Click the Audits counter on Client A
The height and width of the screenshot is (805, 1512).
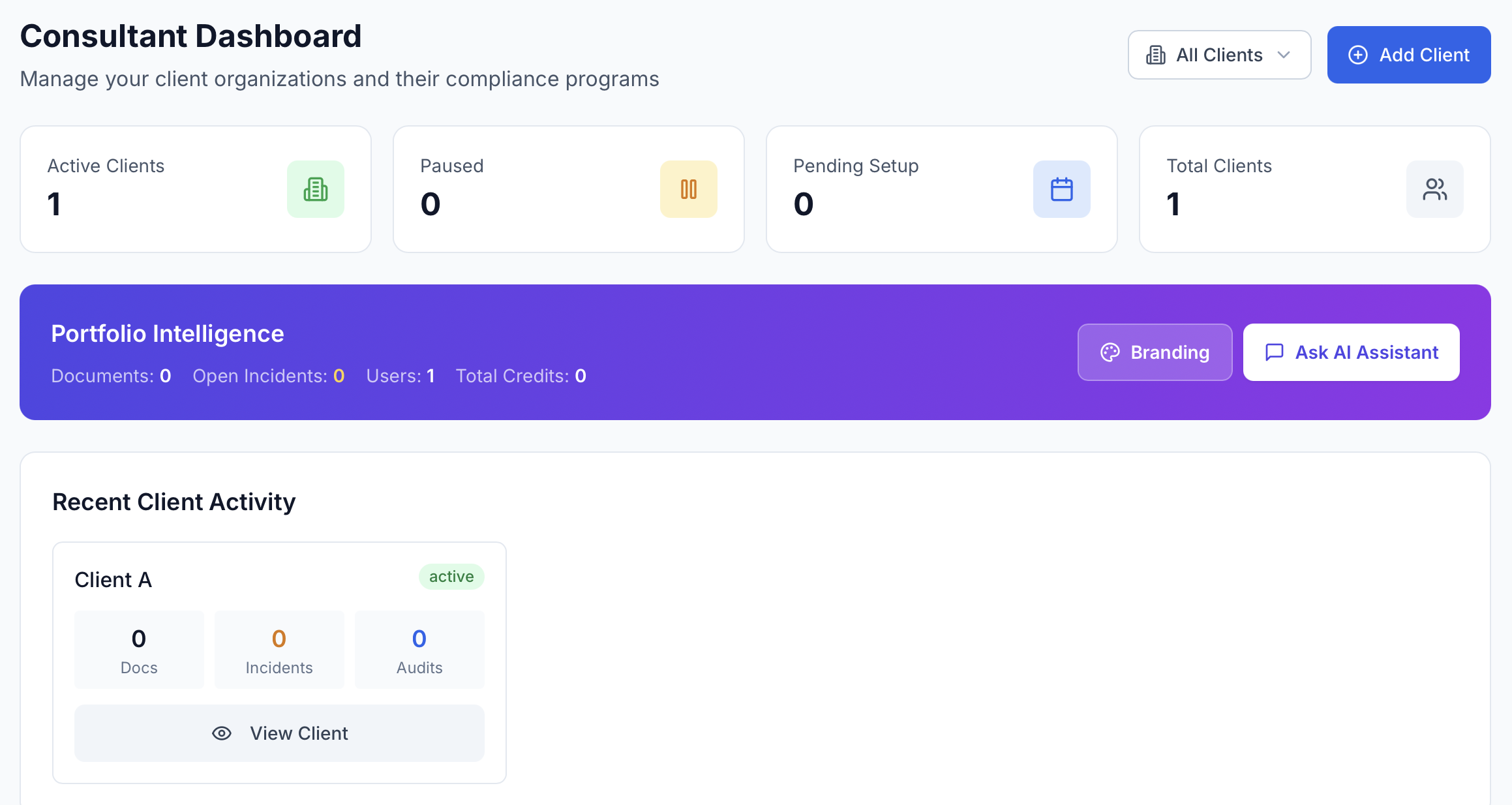tap(419, 649)
